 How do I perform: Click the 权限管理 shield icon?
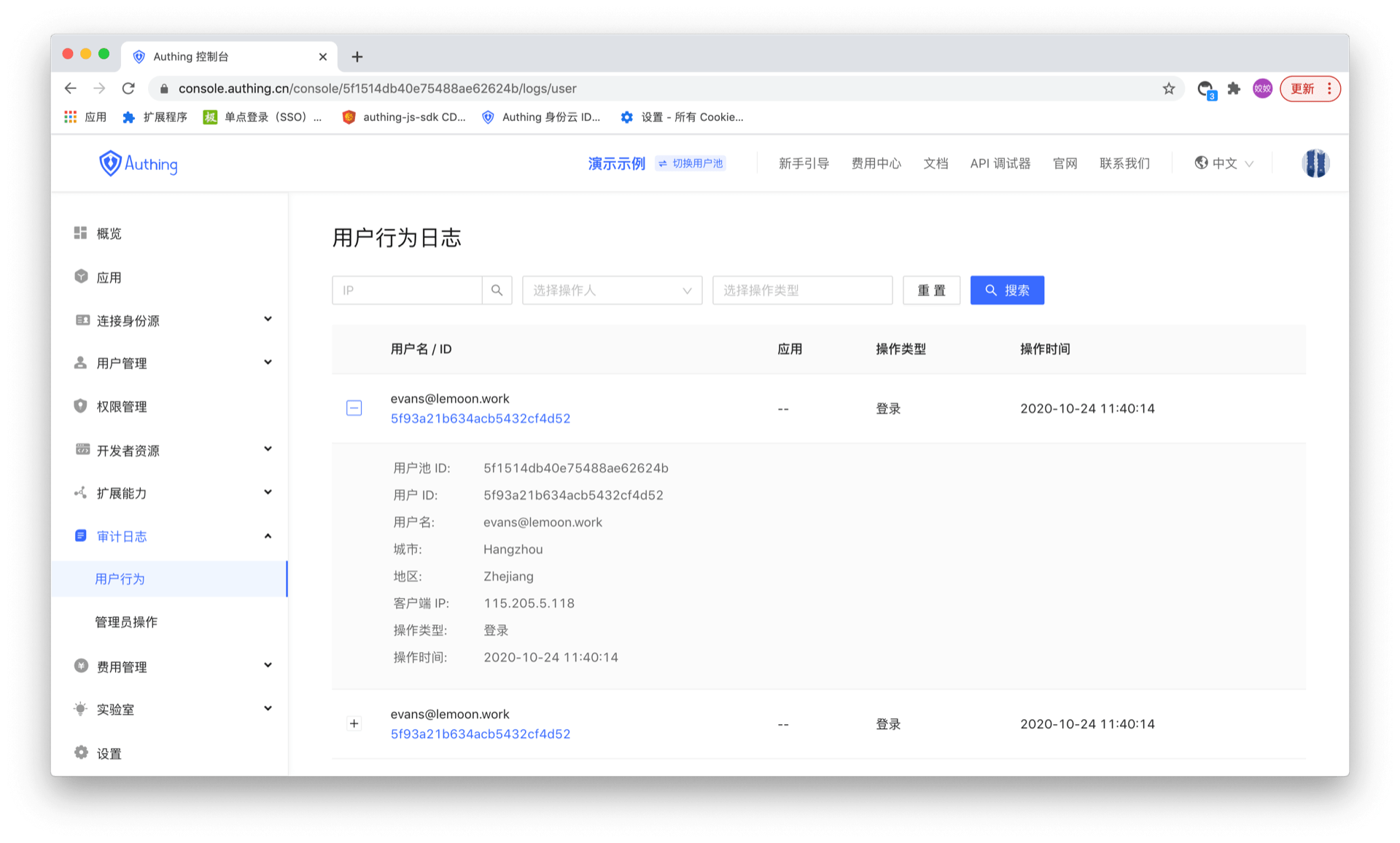coord(81,406)
